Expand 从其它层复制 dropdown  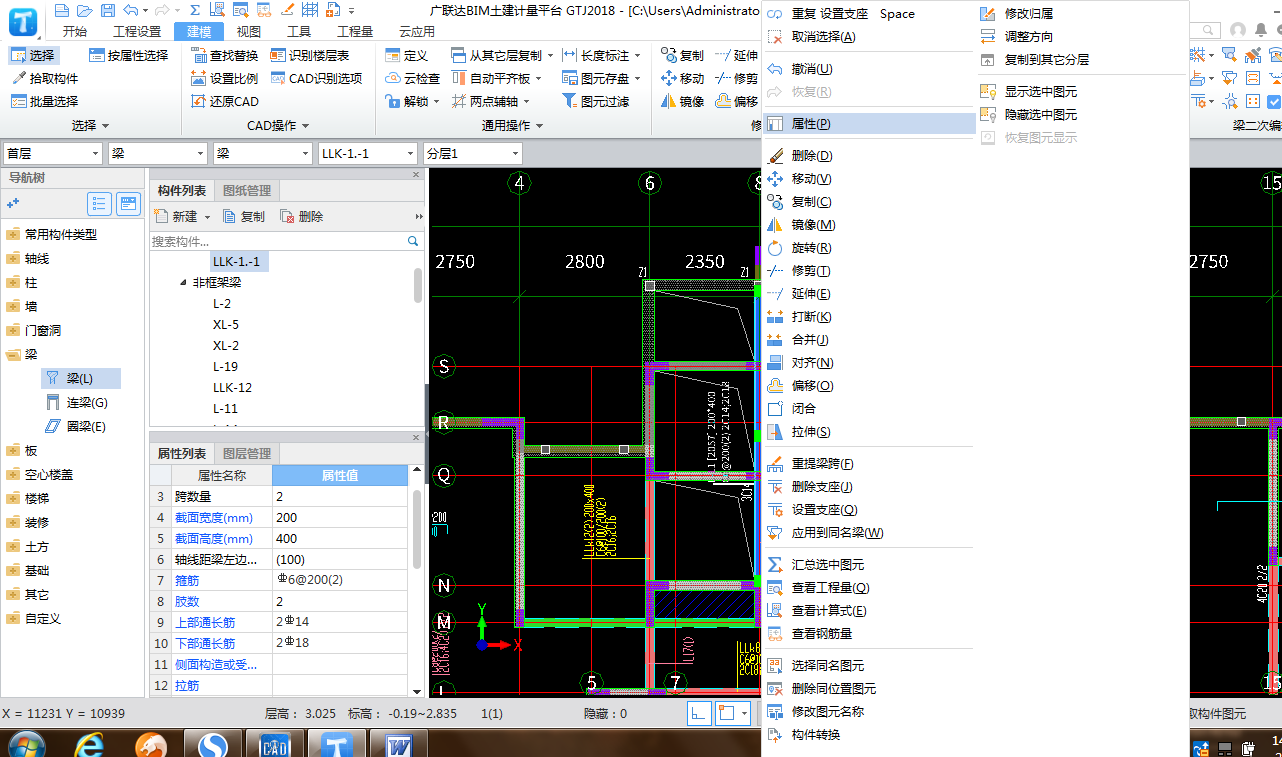point(549,56)
